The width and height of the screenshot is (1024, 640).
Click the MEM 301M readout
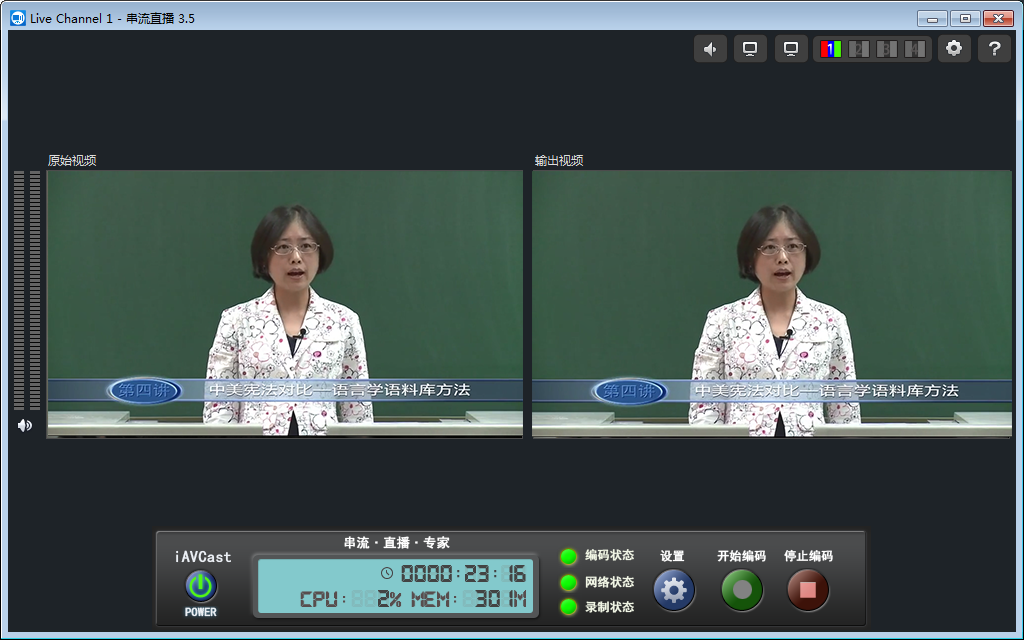point(469,599)
